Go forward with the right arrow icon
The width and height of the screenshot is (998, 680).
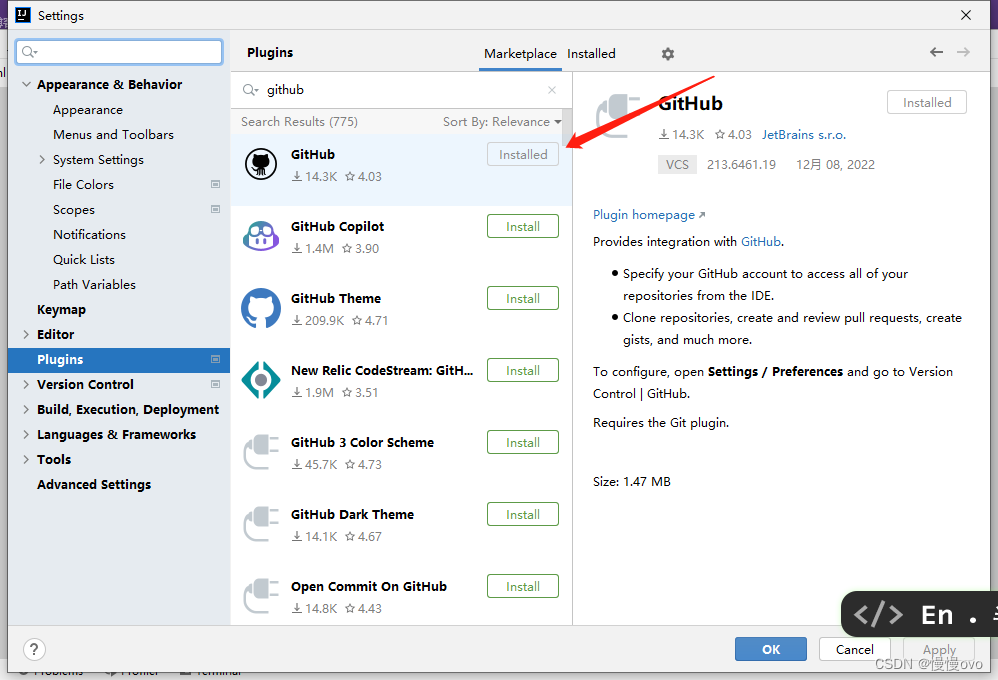tap(964, 52)
